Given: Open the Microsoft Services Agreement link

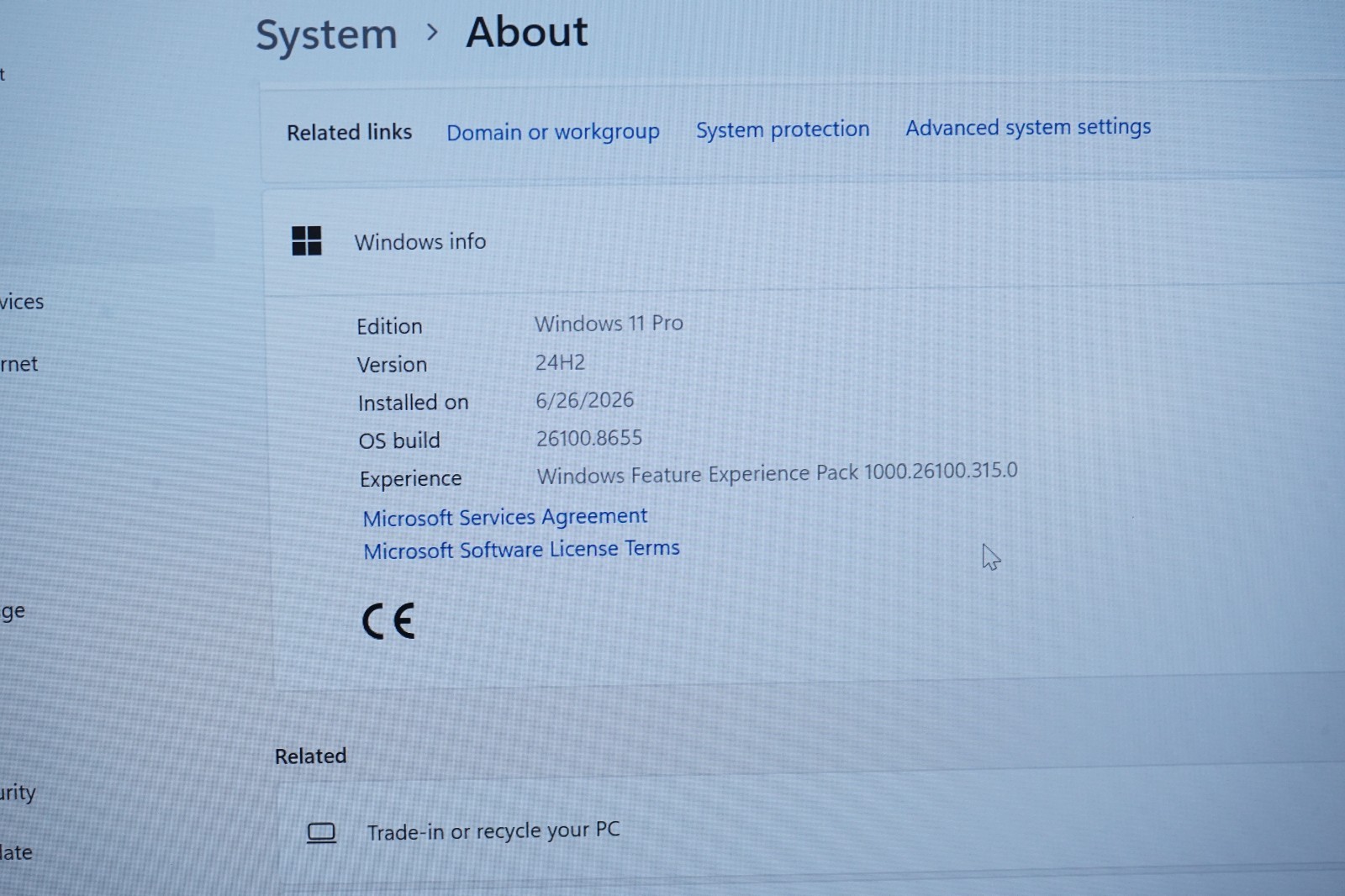Looking at the screenshot, I should pyautogui.click(x=505, y=517).
